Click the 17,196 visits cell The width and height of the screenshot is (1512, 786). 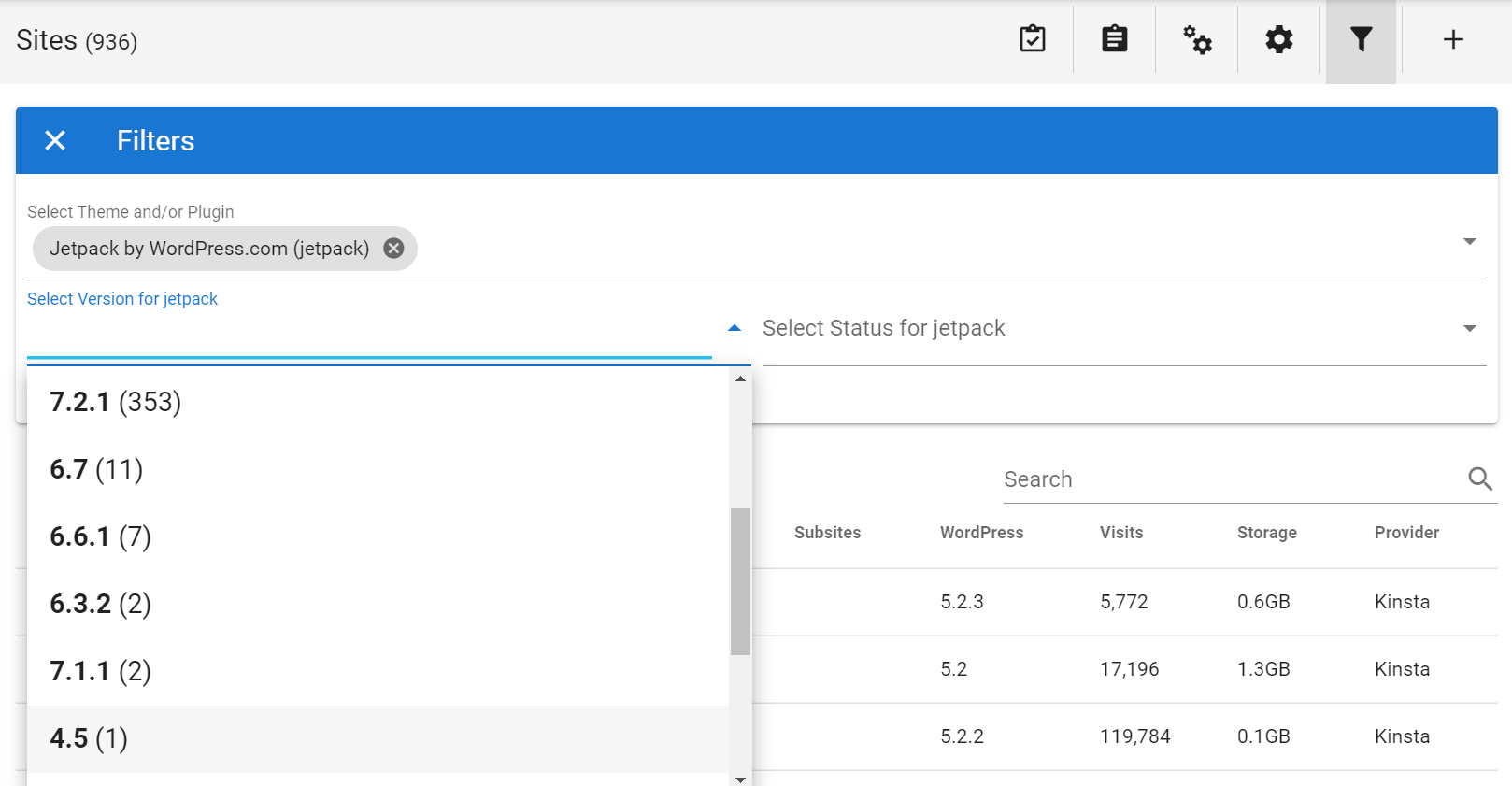(x=1129, y=669)
